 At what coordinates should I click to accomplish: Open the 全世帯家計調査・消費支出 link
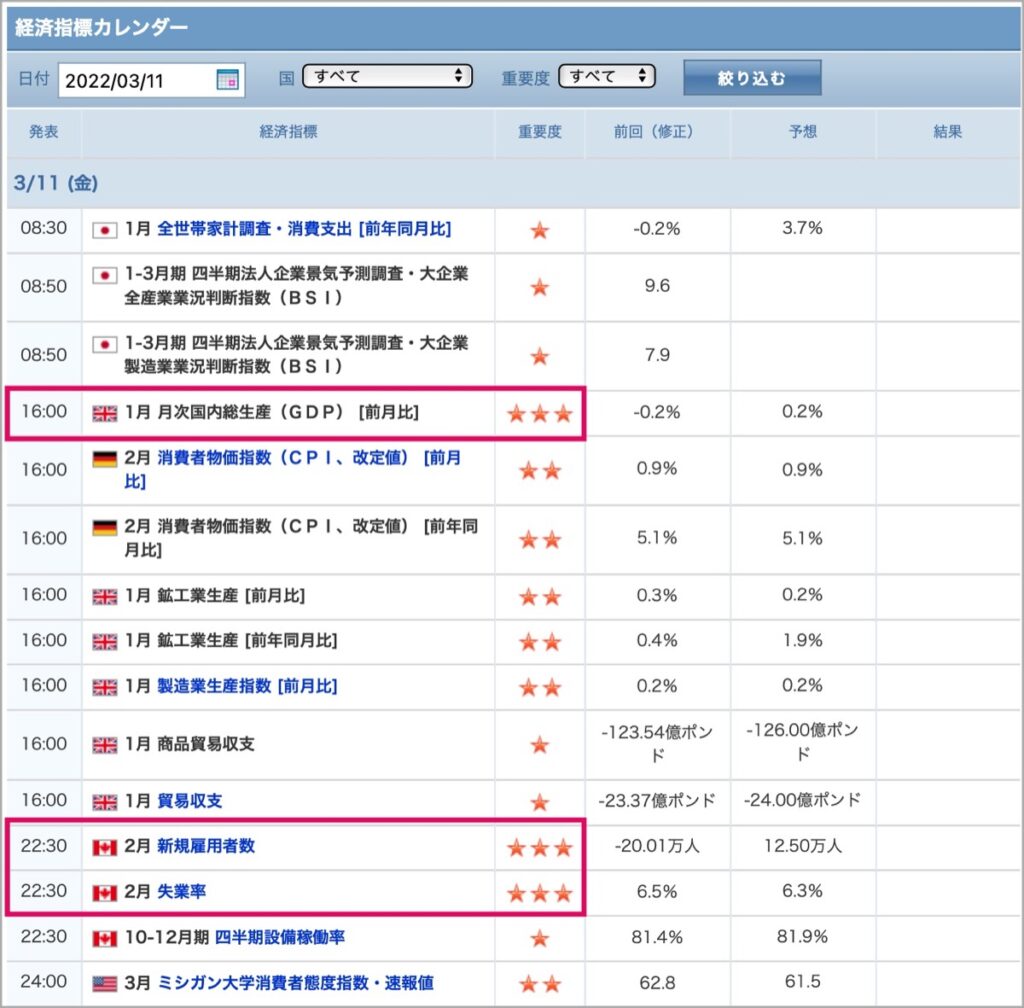[304, 229]
